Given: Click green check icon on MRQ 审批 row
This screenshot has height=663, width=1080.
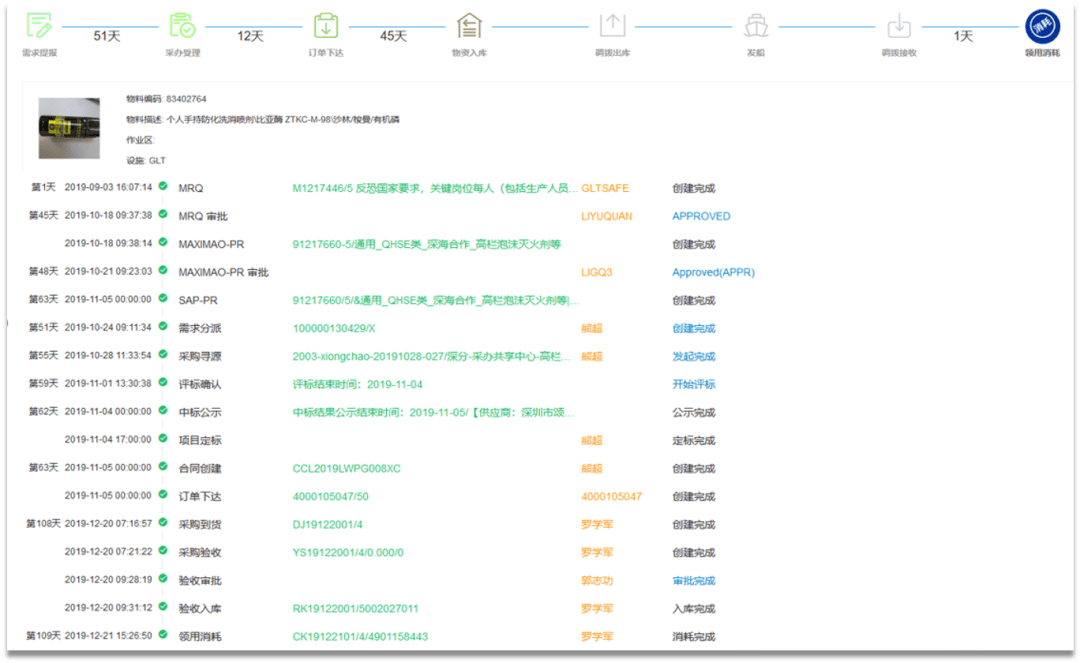Looking at the screenshot, I should point(163,214).
